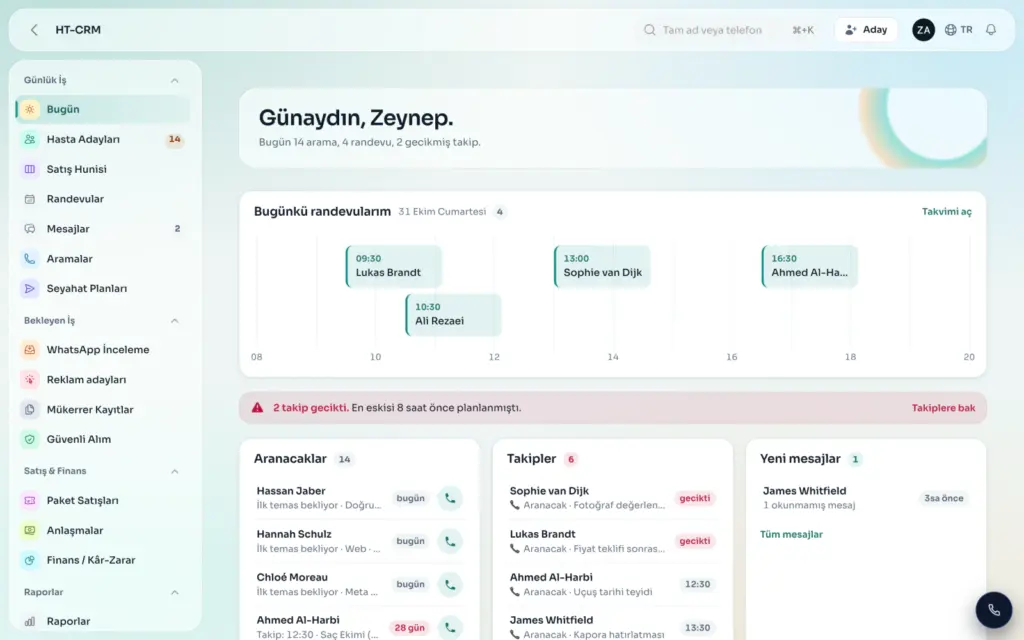Click the Raporlar chart icon in sidebar

coord(30,622)
